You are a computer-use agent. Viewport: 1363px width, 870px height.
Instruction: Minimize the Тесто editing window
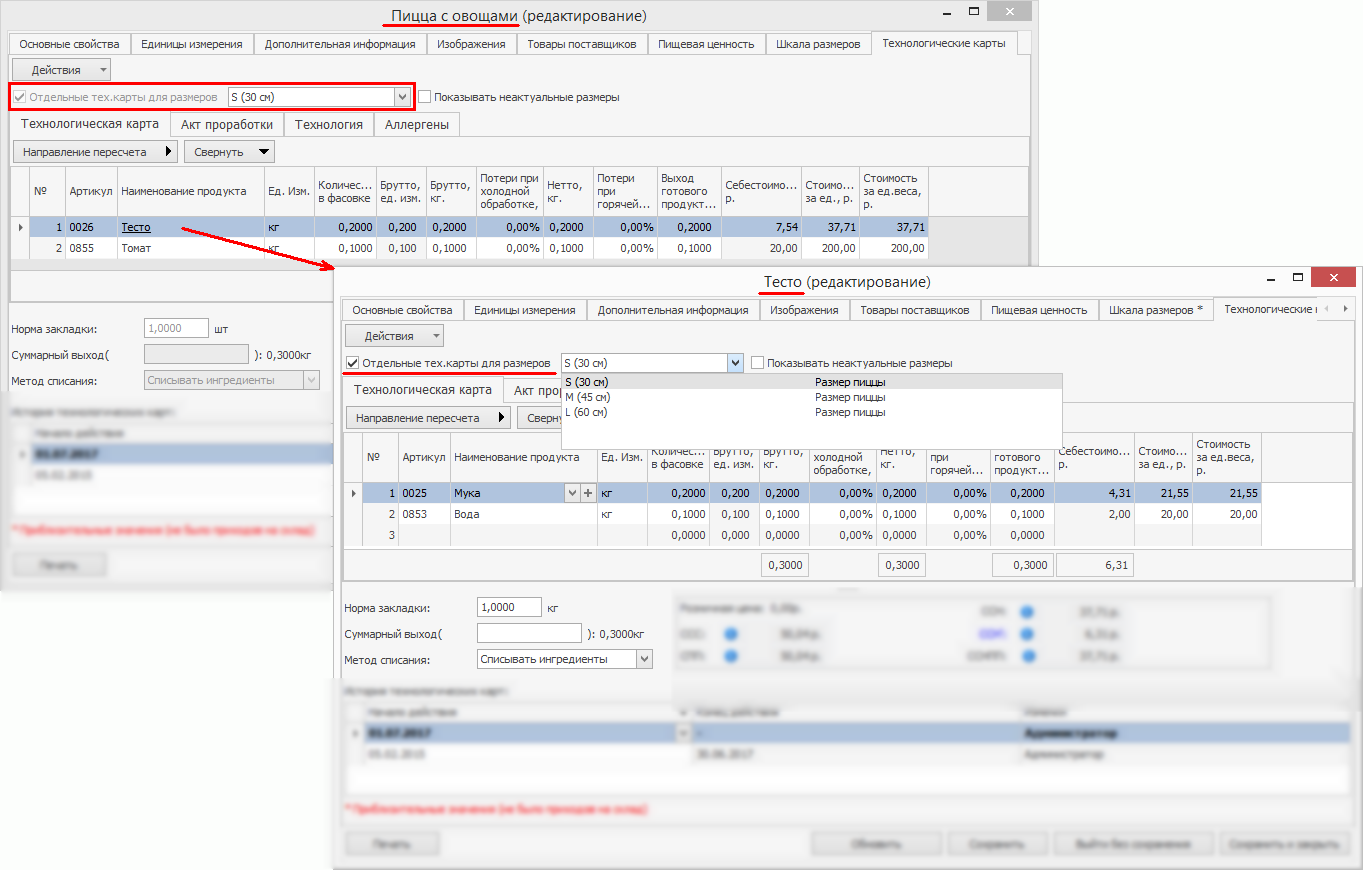(x=1271, y=281)
